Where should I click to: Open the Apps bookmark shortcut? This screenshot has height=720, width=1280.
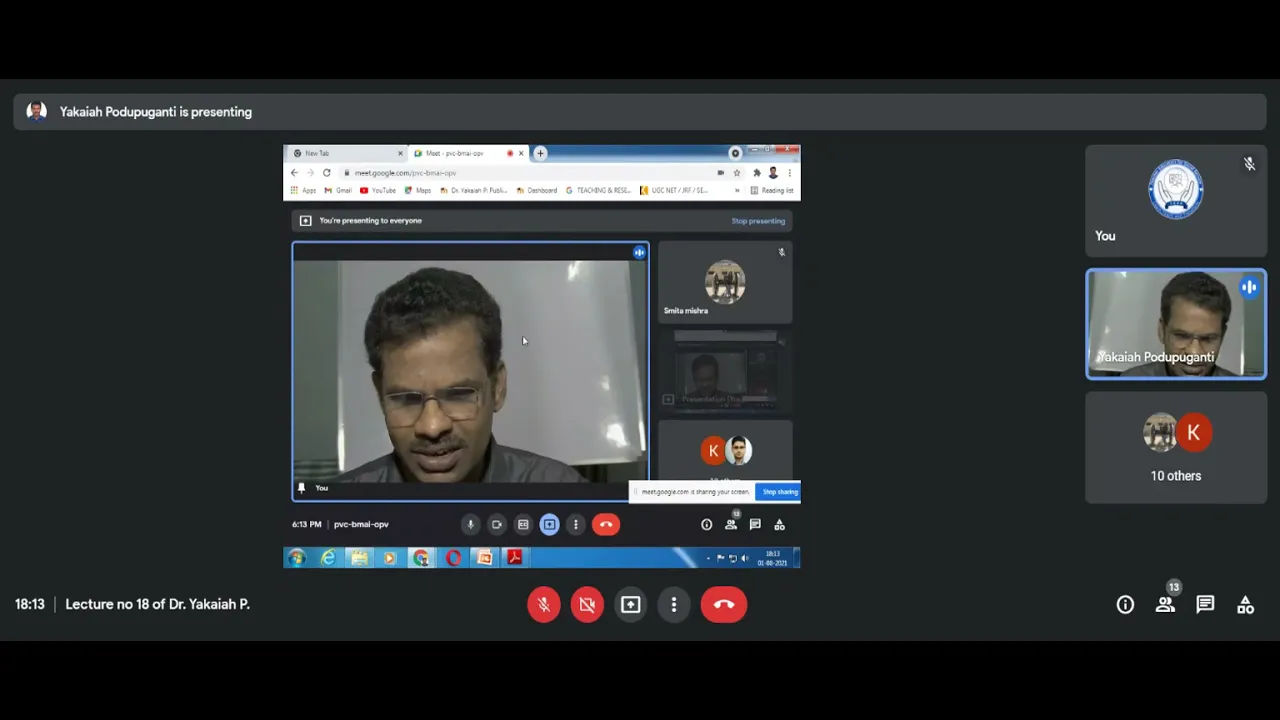pyautogui.click(x=303, y=190)
